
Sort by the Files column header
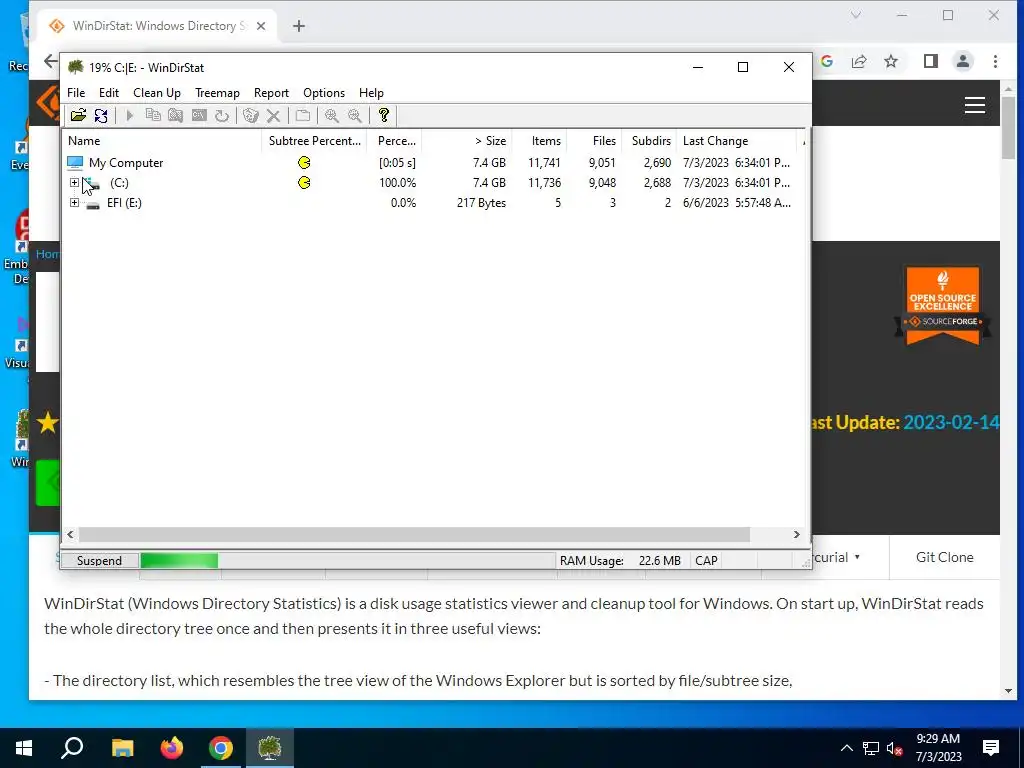(594, 140)
